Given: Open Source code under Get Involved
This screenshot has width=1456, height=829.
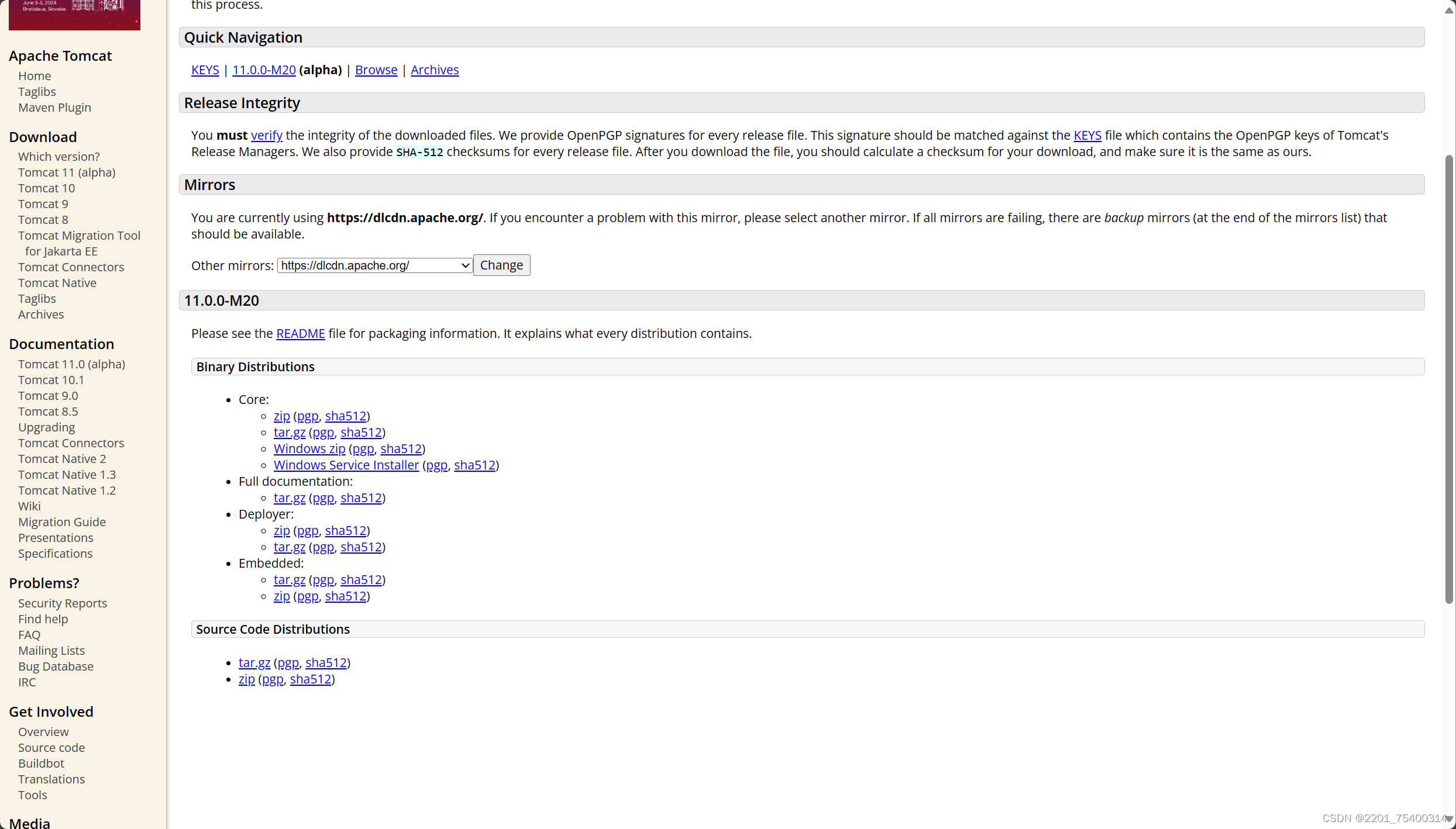Looking at the screenshot, I should click(51, 747).
